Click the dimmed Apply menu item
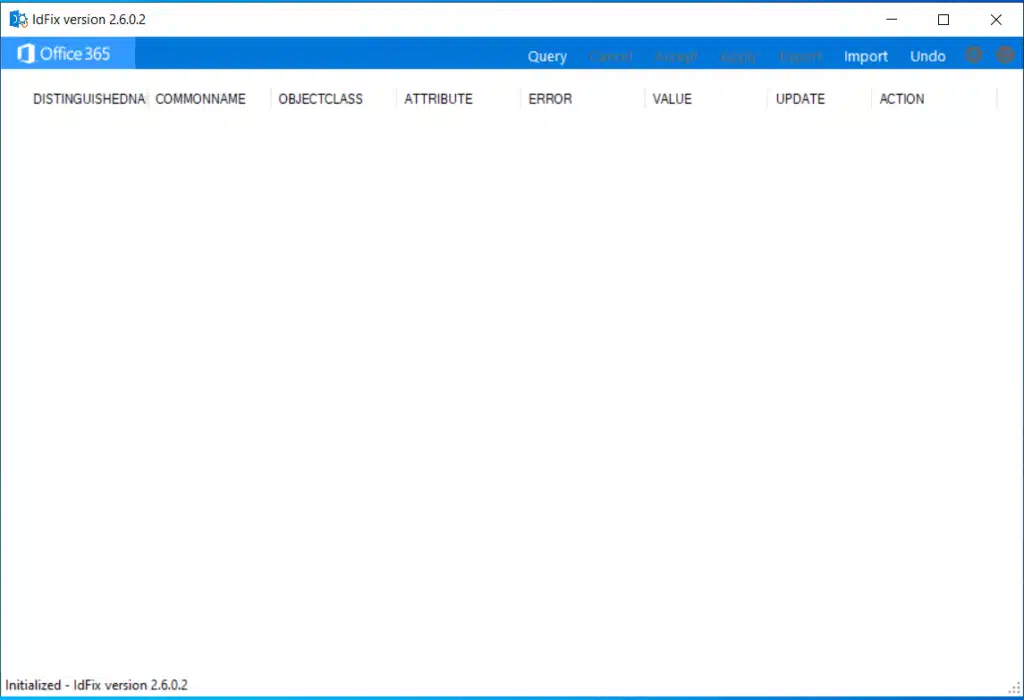 click(739, 56)
